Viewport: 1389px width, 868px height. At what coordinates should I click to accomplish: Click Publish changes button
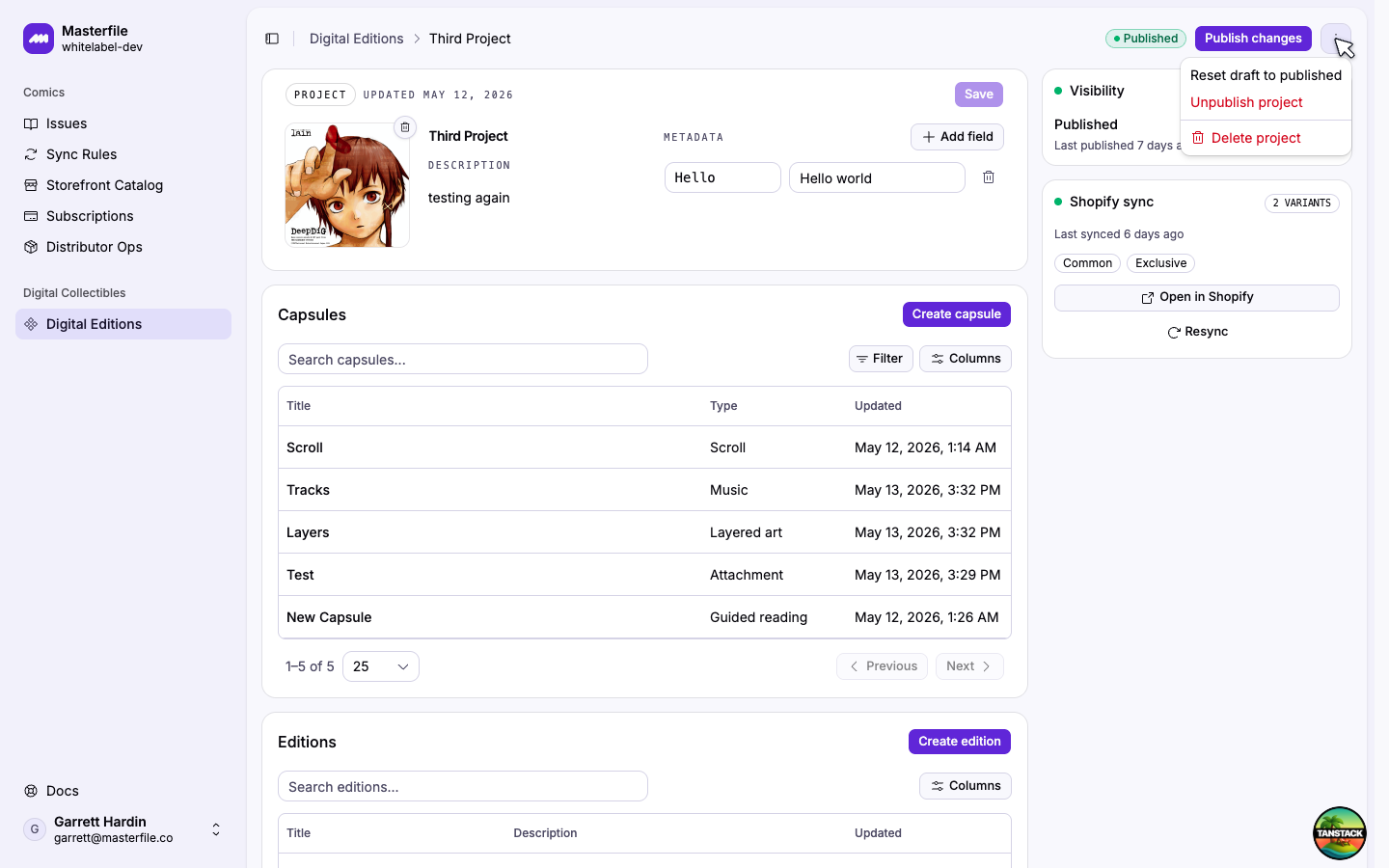1253,39
